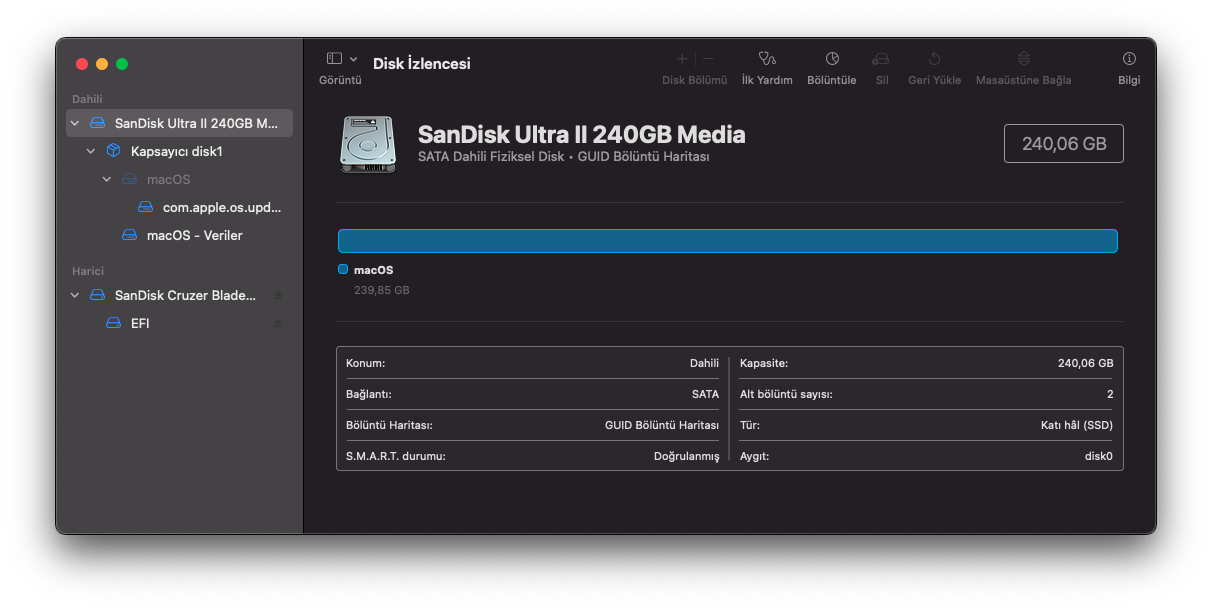Image resolution: width=1212 pixels, height=608 pixels.
Task: Eject the SanDisk Cruzer Blade drive
Action: (278, 296)
